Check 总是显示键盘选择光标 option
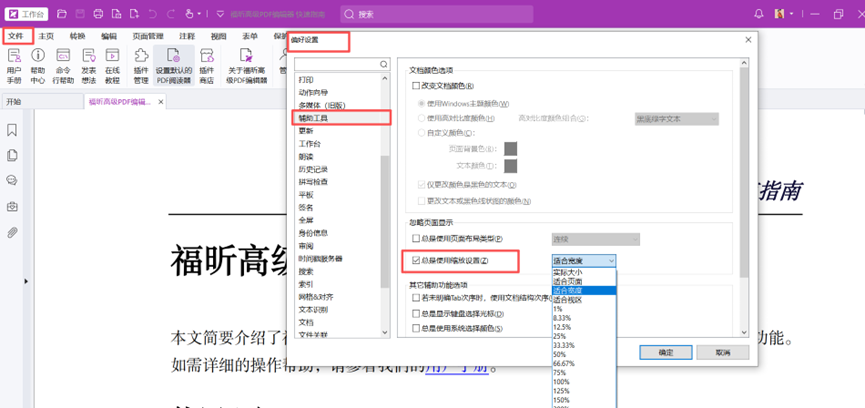This screenshot has width=865, height=408. [x=415, y=313]
